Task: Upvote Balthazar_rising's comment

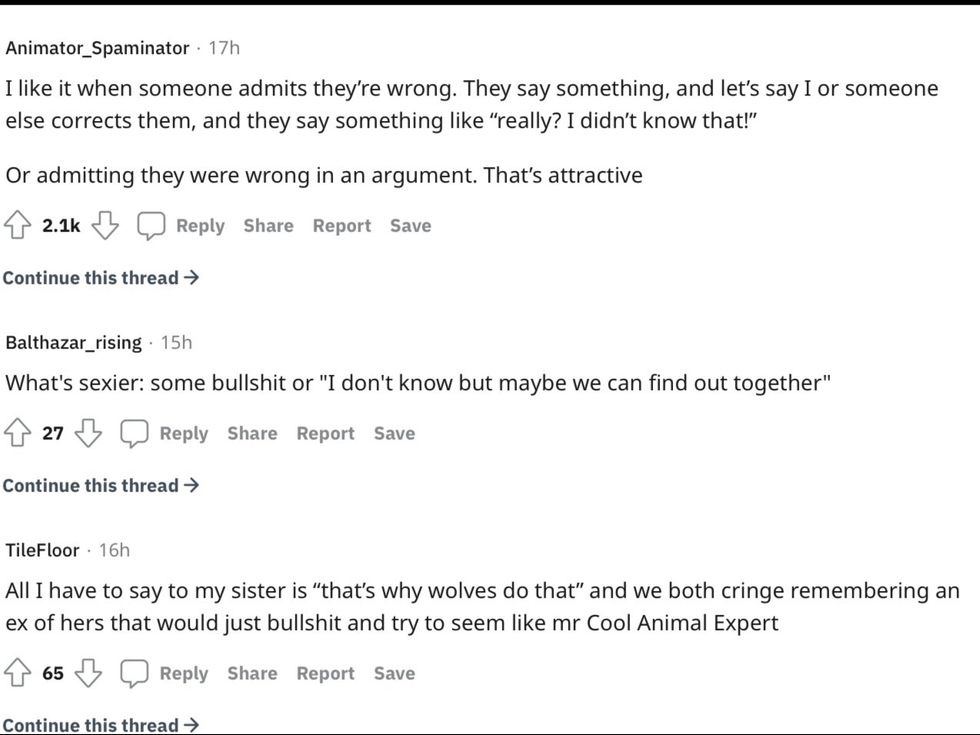Action: [x=18, y=434]
